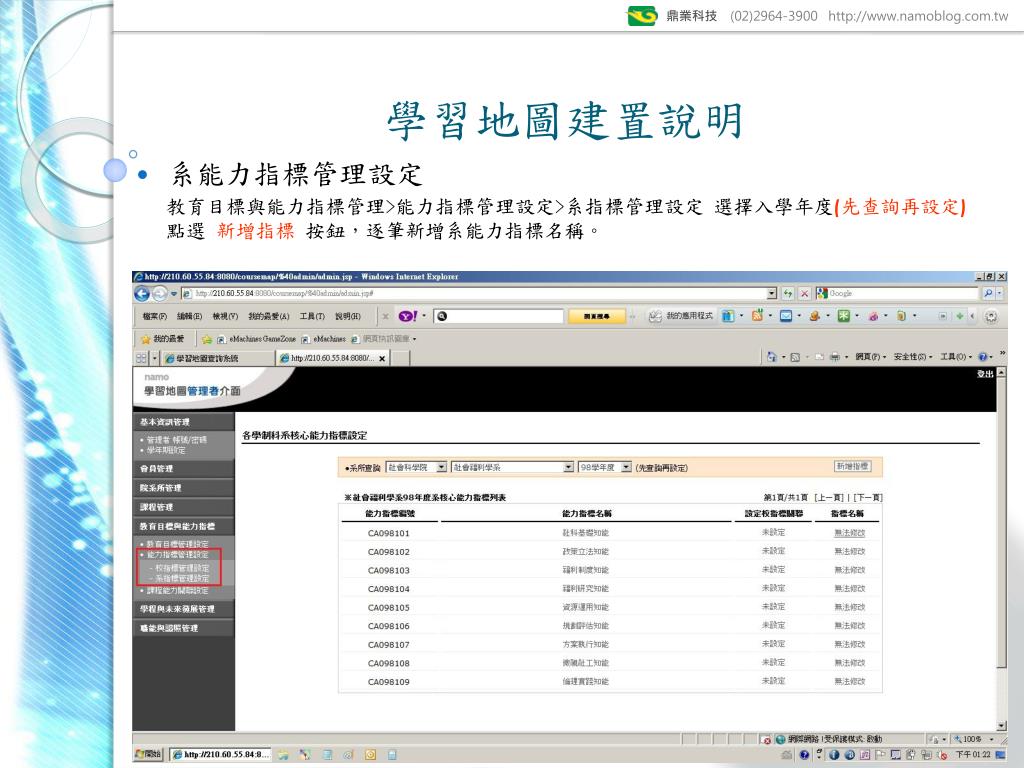Click 無法修改 link in row CA098101

(850, 533)
